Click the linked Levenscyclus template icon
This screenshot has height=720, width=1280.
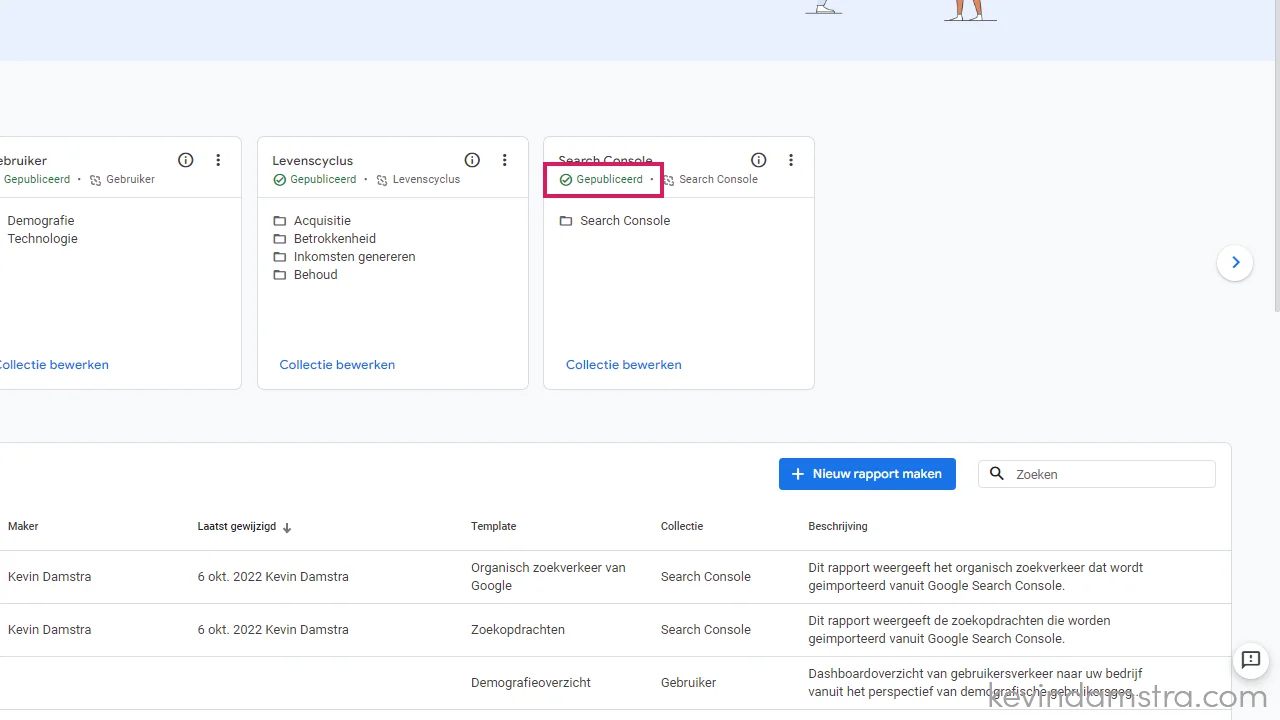click(x=382, y=180)
